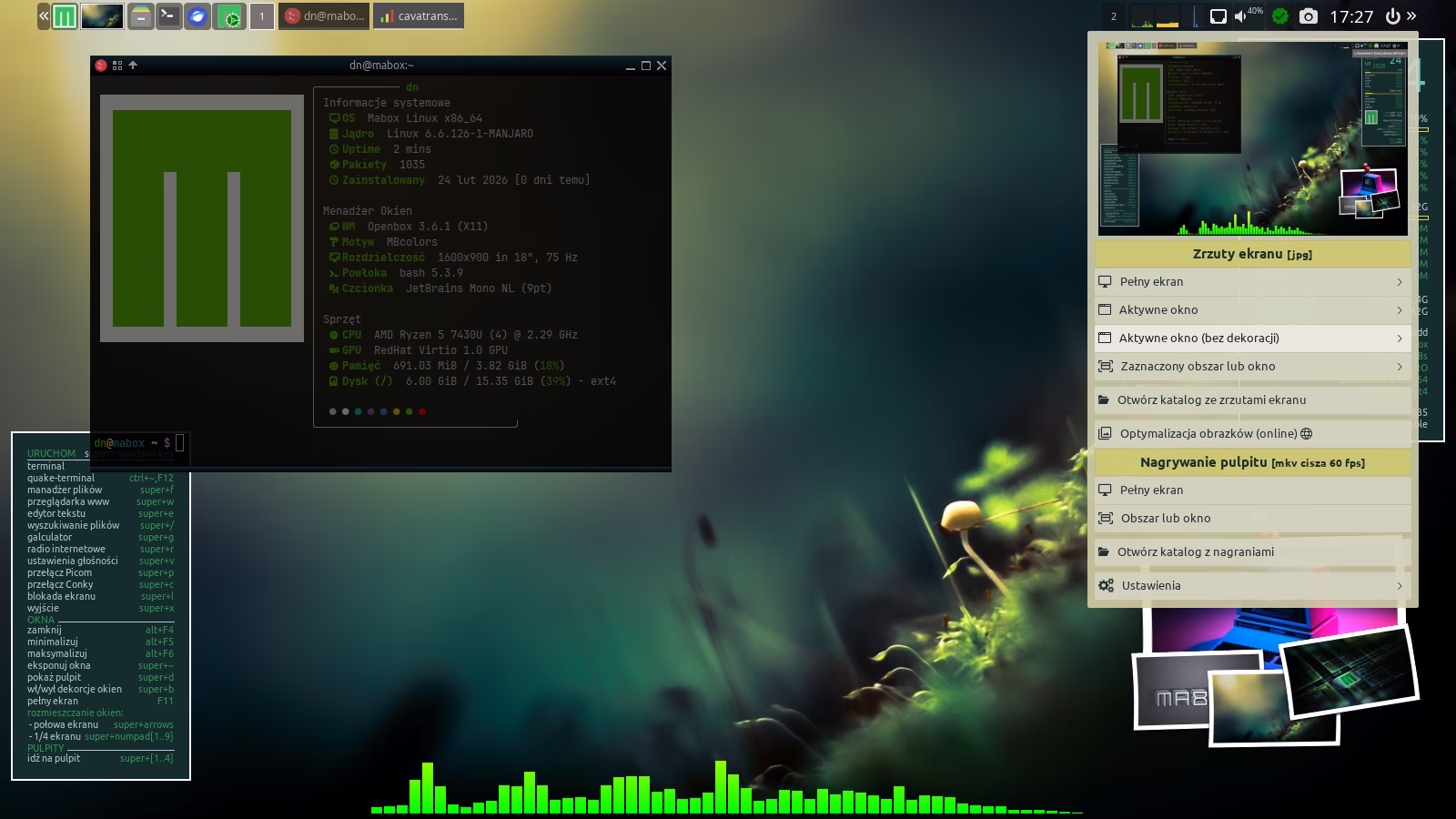Expand the Aktywne okno (bez dekoracji) submenu
The width and height of the screenshot is (1456, 819).
pos(1252,338)
